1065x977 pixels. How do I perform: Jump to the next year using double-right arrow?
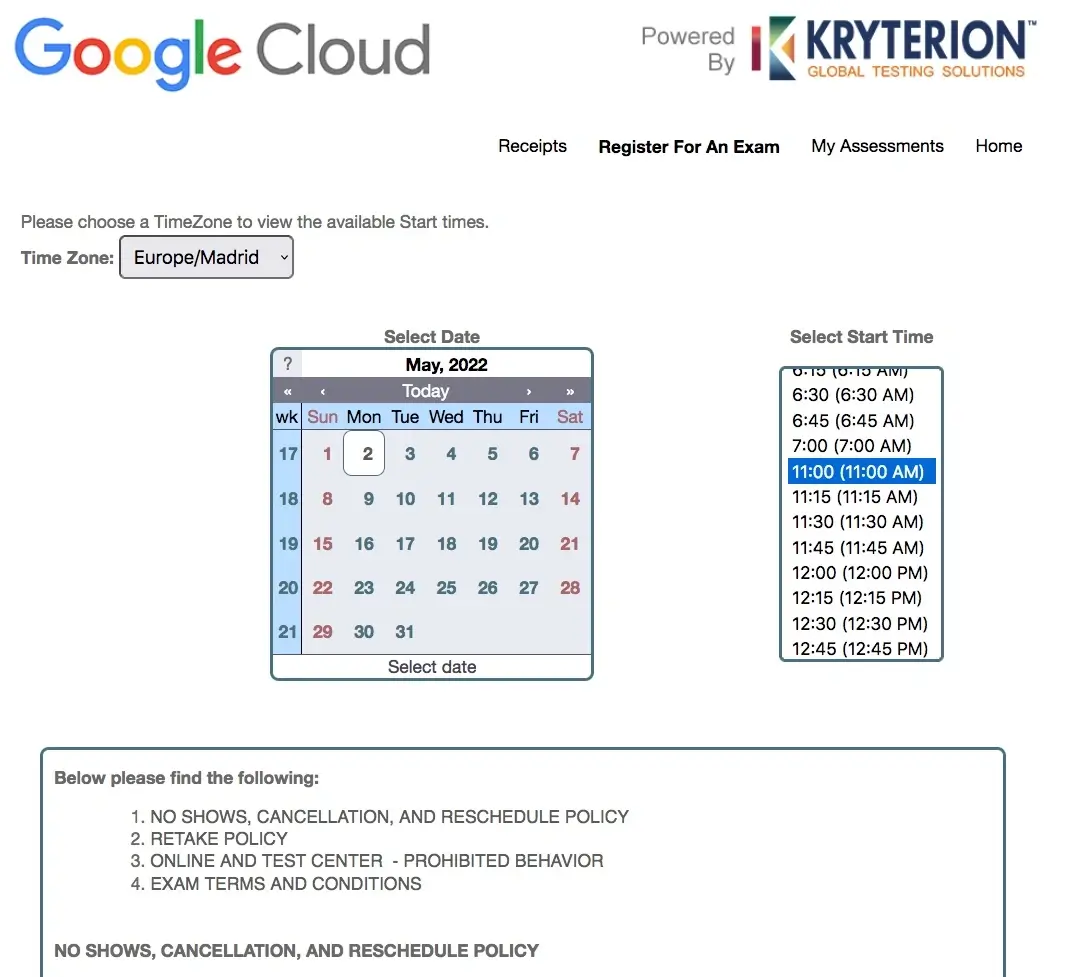[x=569, y=390]
